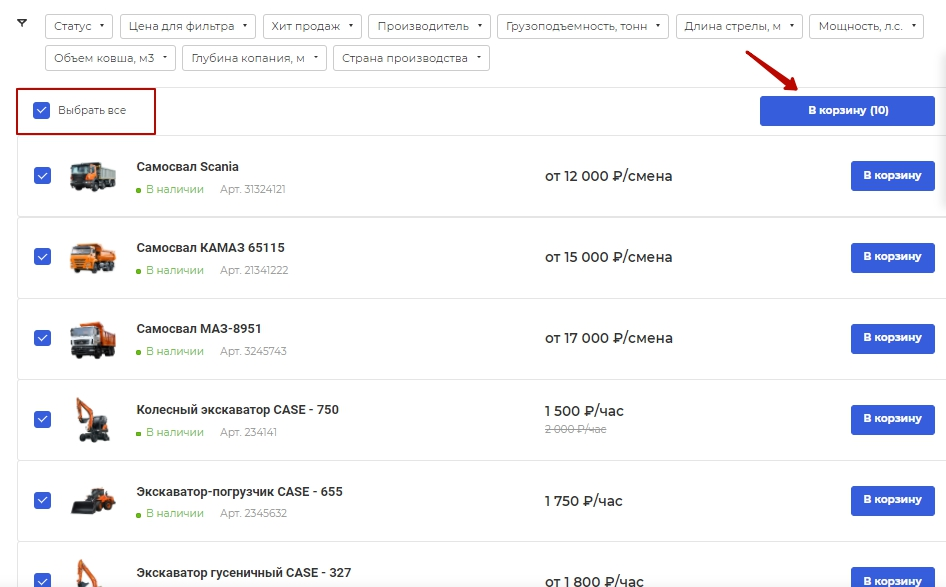The image size is (946, 587).
Task: Uncheck the Колесный экскаватор CASE - 750 checkbox
Action: (42, 419)
